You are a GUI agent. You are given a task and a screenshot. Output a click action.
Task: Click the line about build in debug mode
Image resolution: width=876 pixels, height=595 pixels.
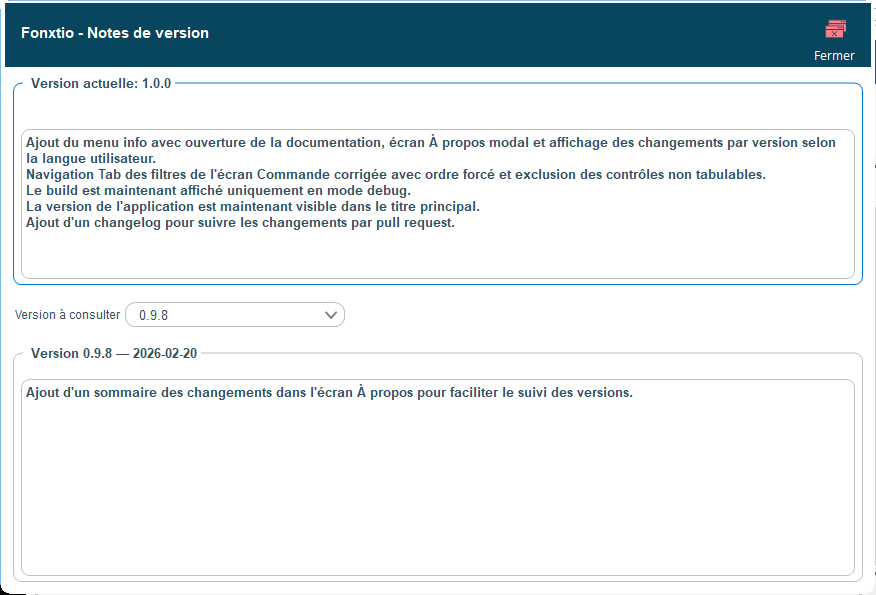coord(218,191)
